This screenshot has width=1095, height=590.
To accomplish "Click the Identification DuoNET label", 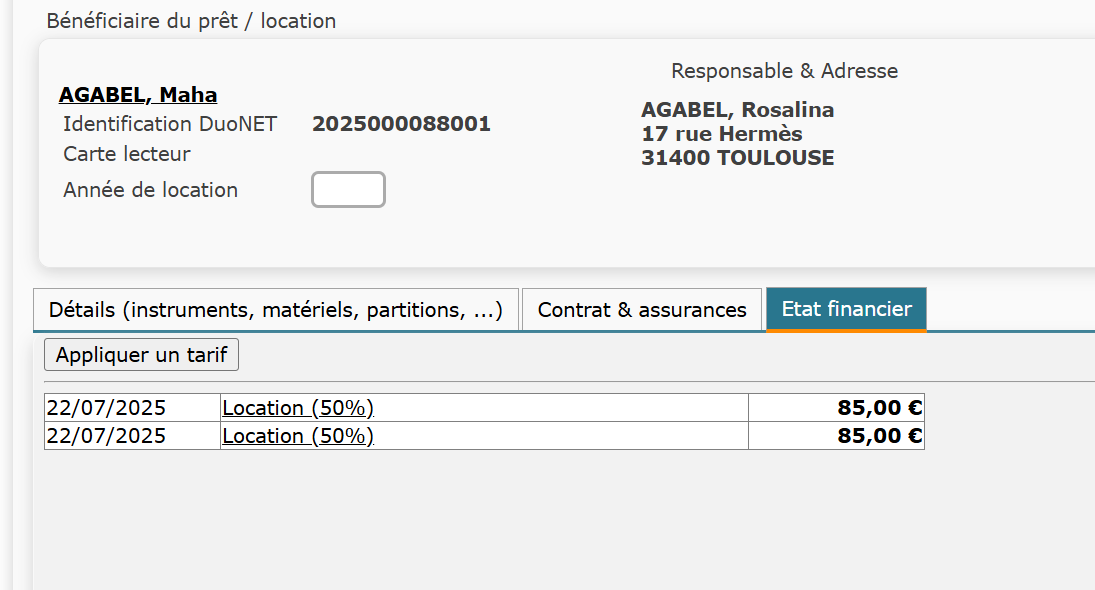I will coord(170,124).
